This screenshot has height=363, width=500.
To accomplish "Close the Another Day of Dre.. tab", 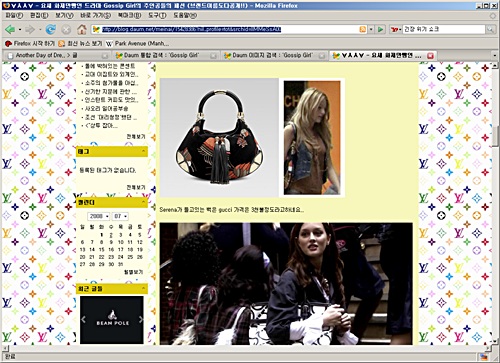I will click(105, 56).
